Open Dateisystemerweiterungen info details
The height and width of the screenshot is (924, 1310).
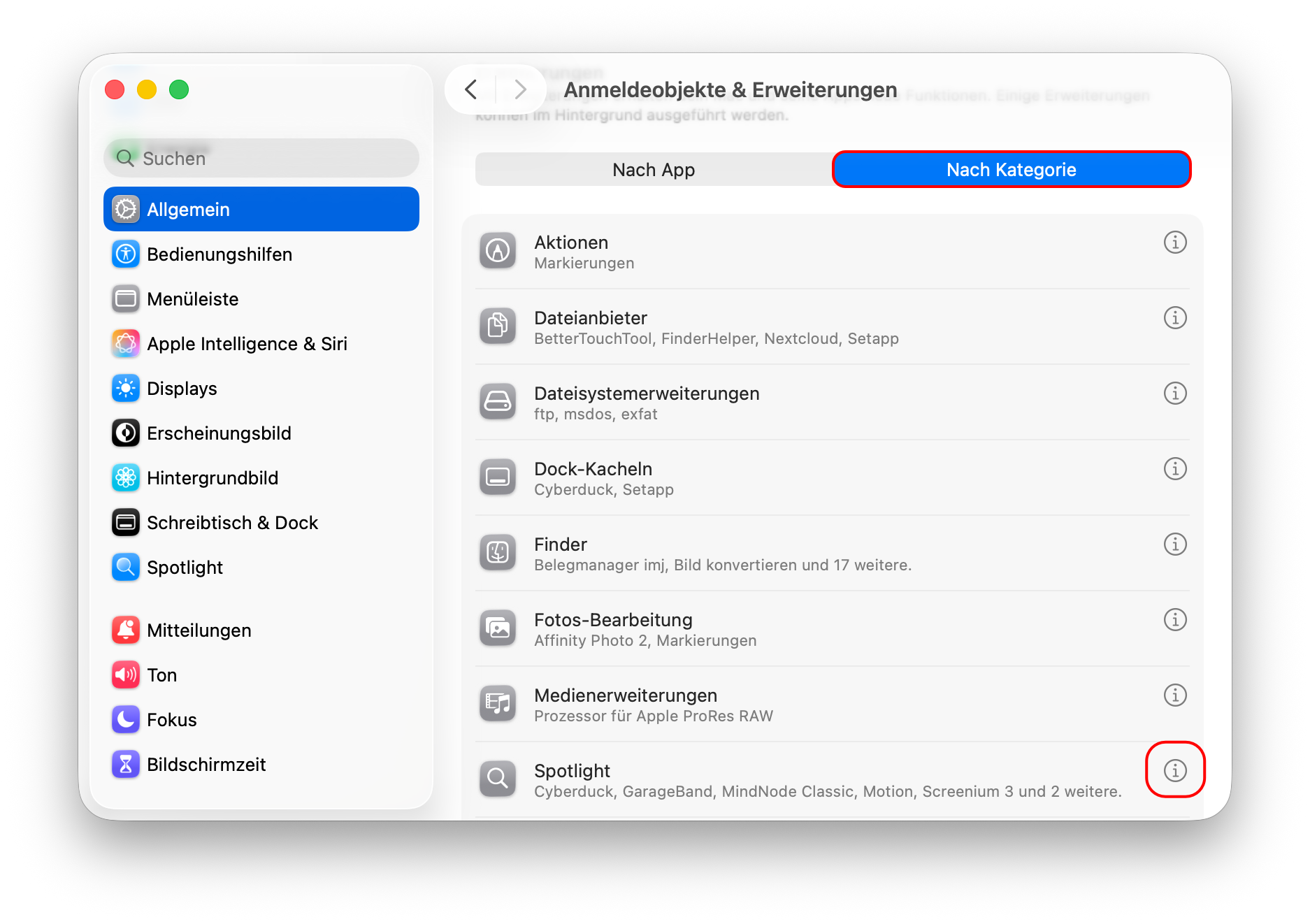pos(1174,394)
